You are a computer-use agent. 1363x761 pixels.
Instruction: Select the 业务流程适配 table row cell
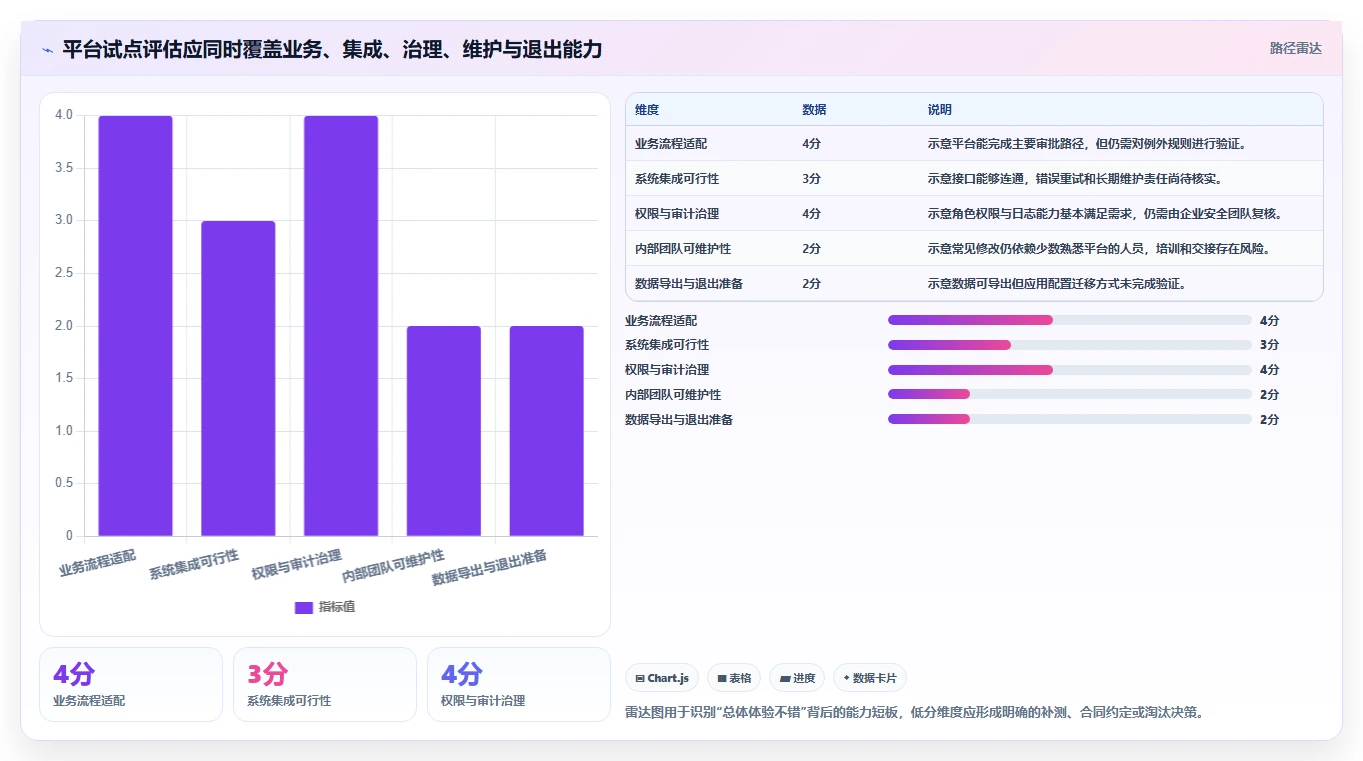[x=671, y=144]
